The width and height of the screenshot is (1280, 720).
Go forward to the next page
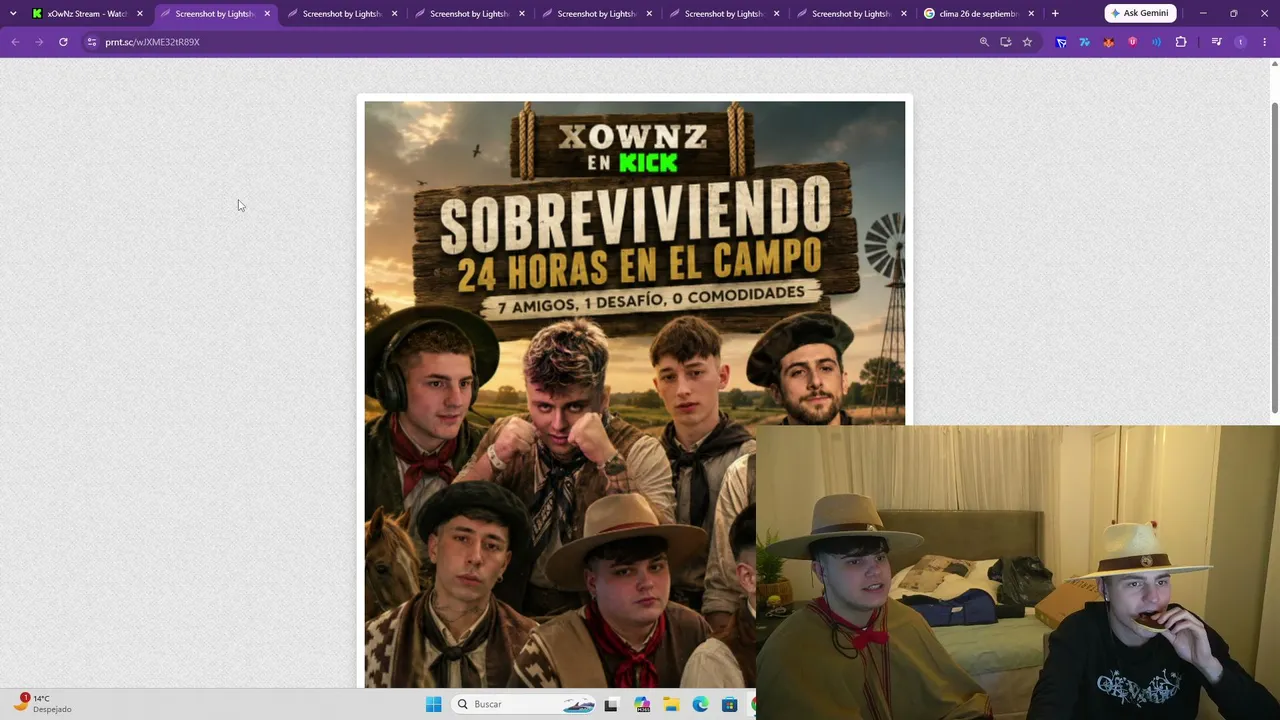pos(39,42)
